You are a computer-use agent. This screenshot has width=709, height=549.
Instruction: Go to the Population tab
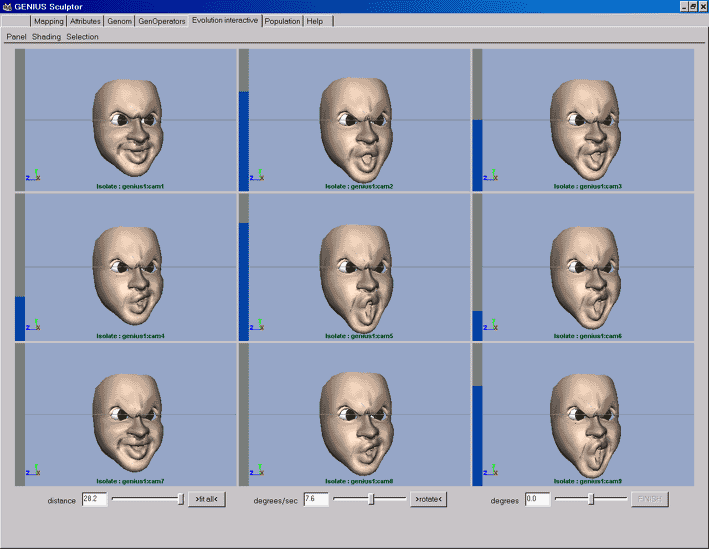coord(283,21)
